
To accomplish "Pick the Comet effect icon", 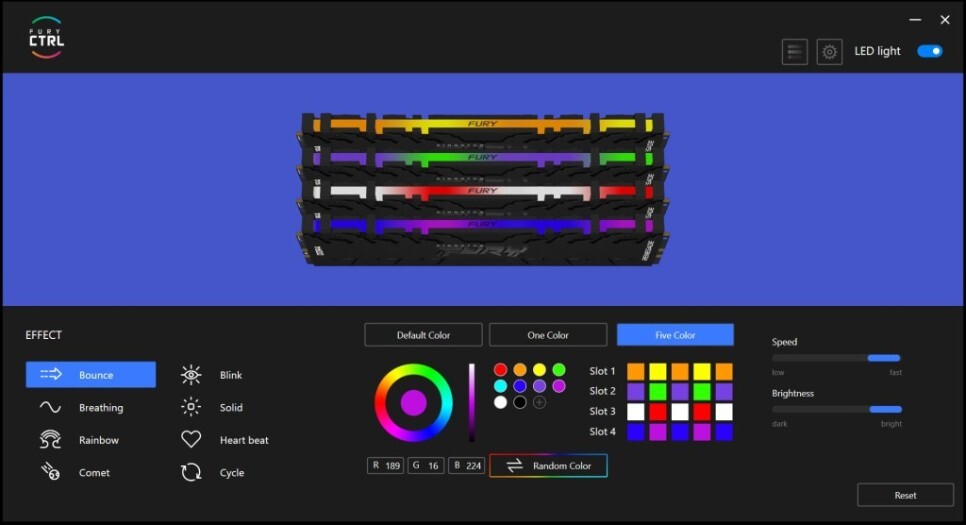I will point(51,472).
